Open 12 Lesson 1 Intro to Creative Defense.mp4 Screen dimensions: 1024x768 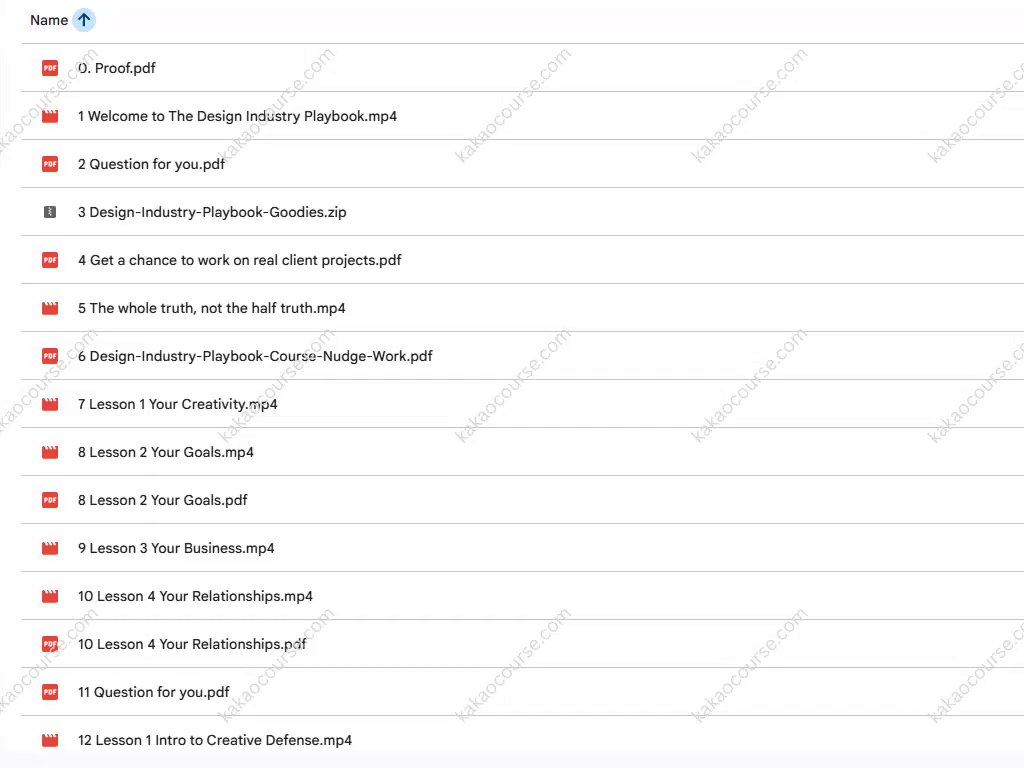click(x=214, y=740)
